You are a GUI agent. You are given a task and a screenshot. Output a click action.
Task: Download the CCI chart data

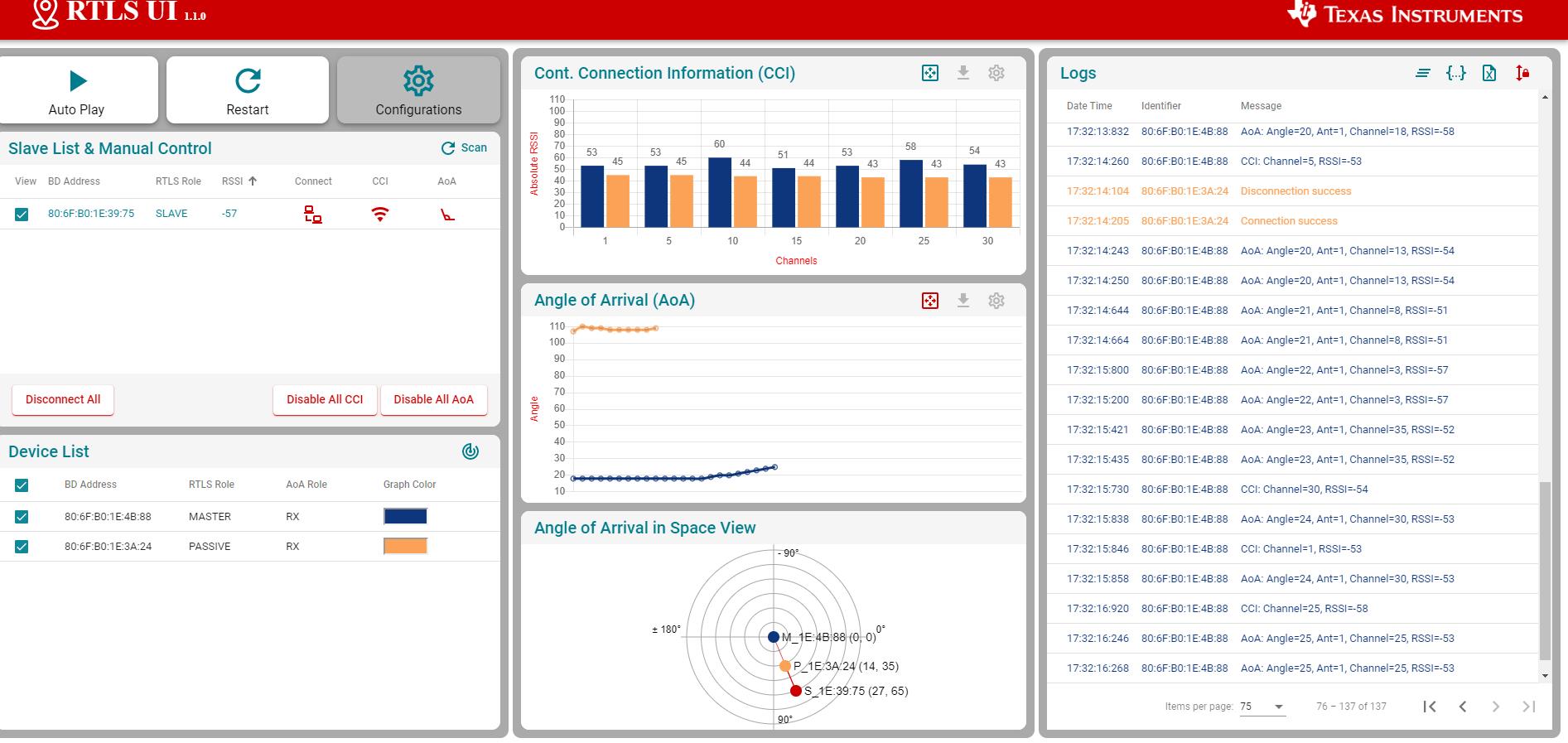point(963,73)
